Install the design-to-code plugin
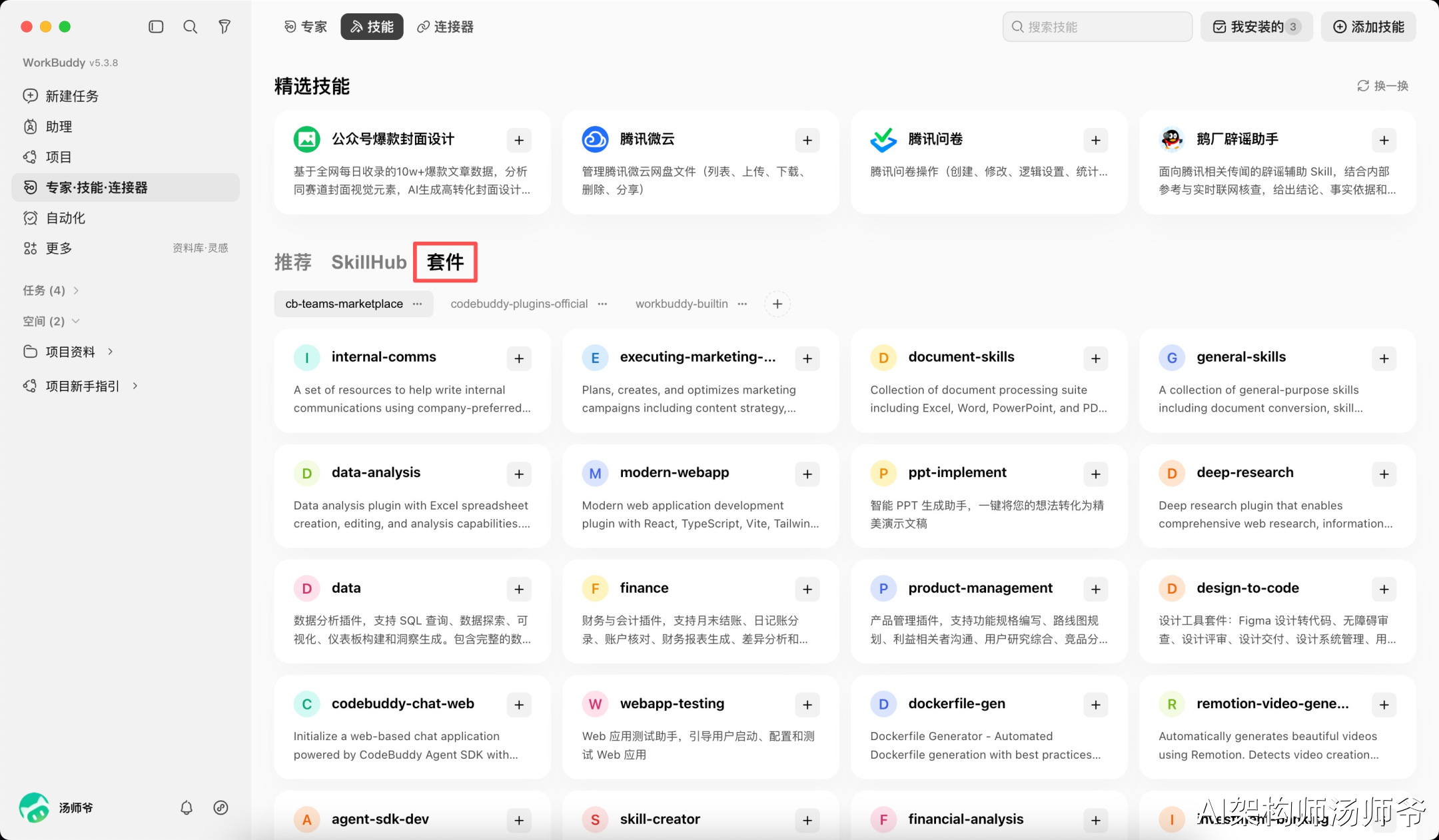This screenshot has width=1439, height=840. (x=1384, y=589)
